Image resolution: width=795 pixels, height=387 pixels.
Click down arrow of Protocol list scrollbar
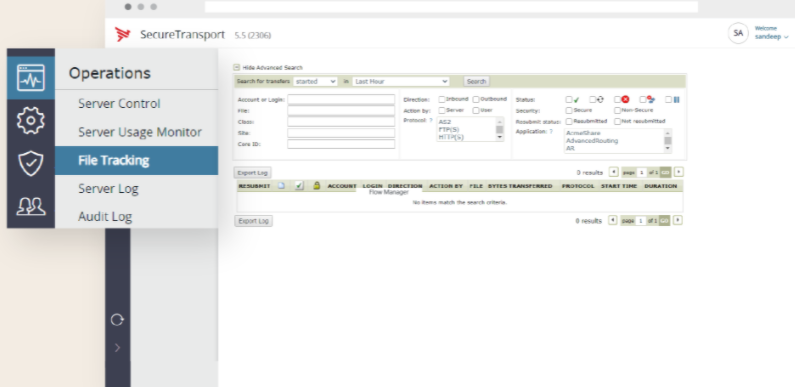(x=499, y=137)
